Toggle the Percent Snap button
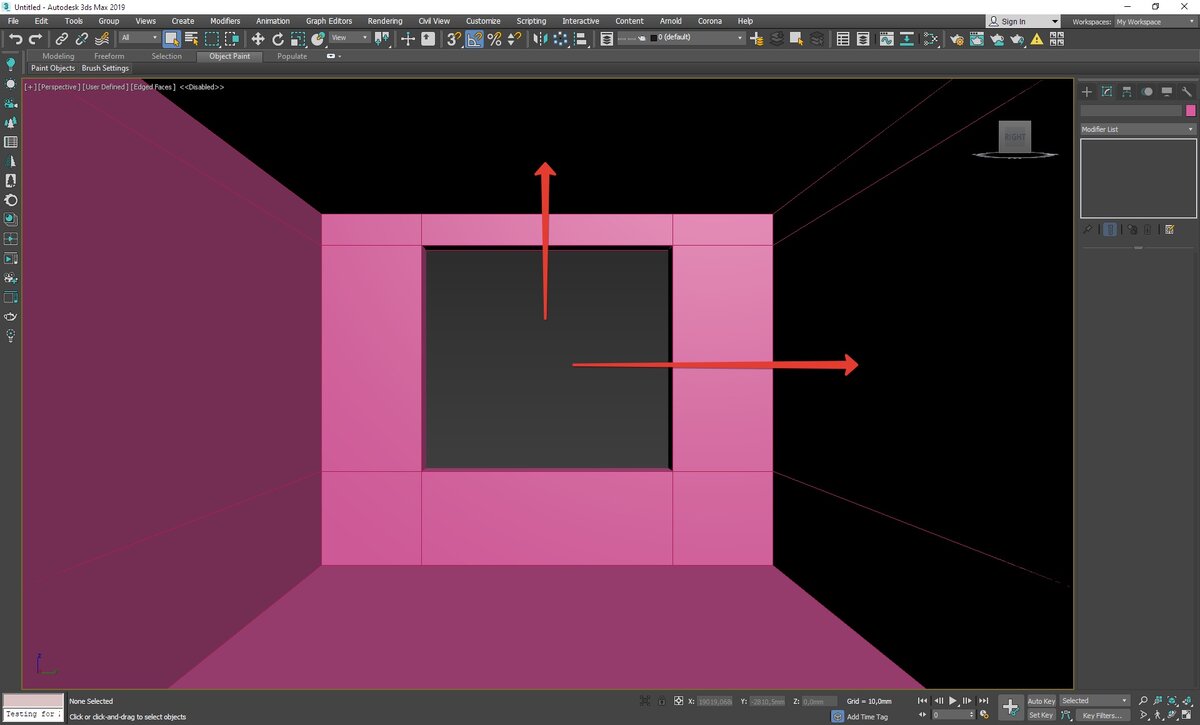Screen dimensions: 1200x725 (x=494, y=39)
